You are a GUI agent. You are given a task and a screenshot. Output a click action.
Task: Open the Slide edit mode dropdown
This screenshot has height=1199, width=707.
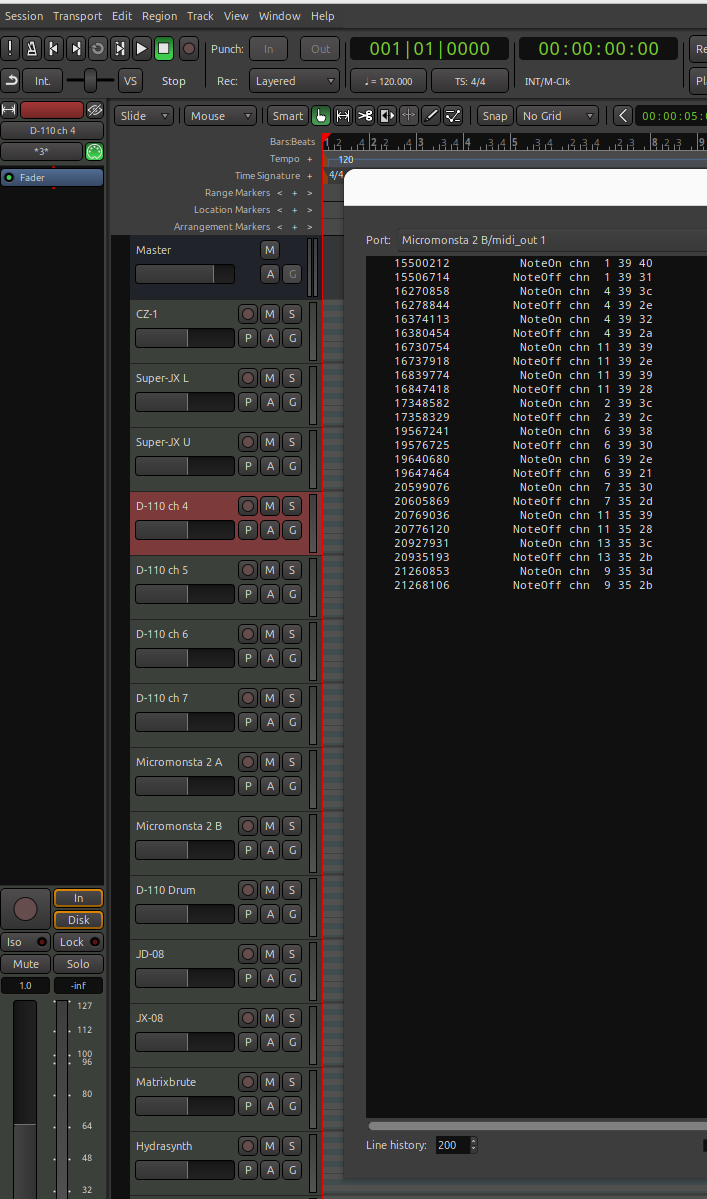tap(145, 116)
